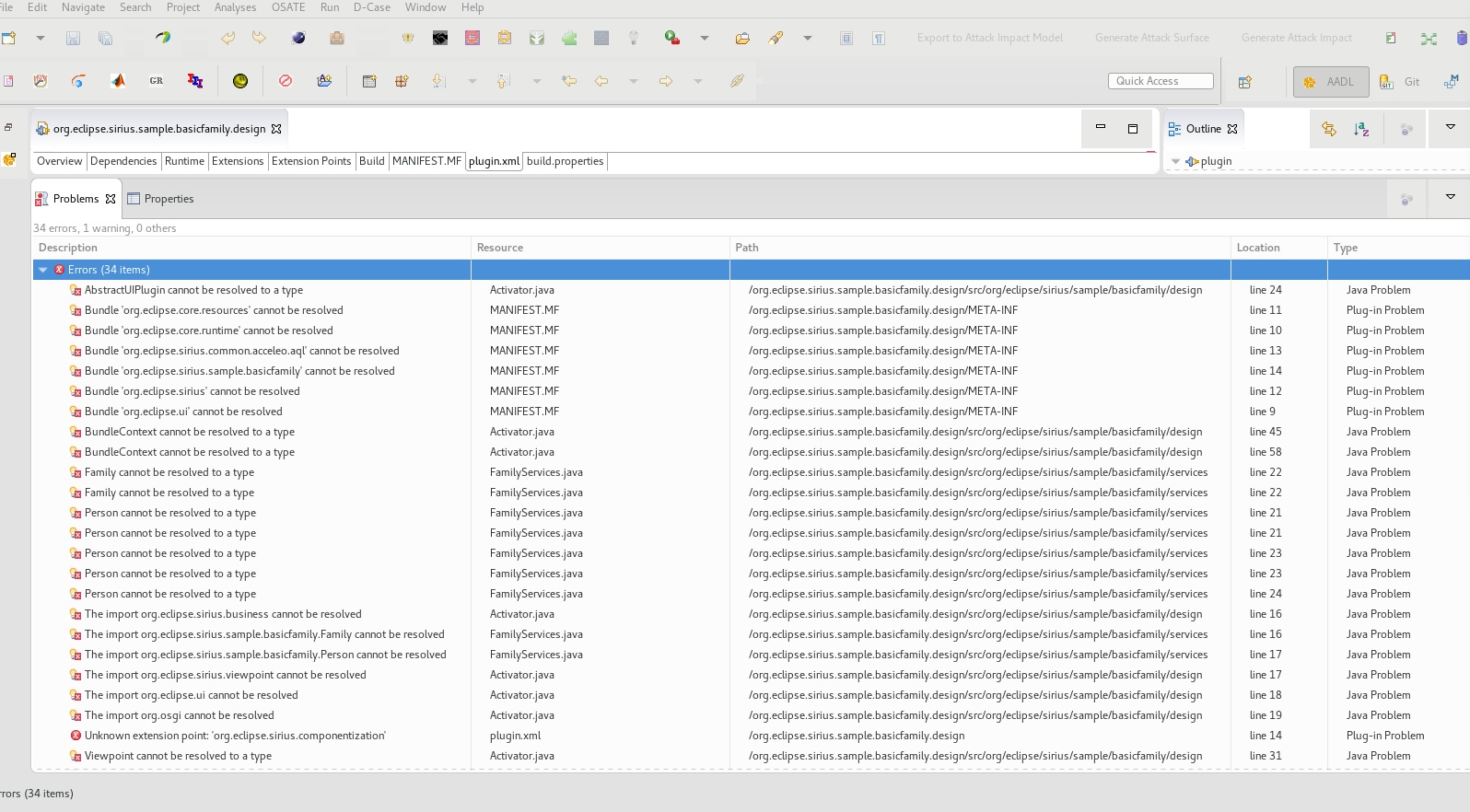Click the Previous Annotation up-arrow icon
The image size is (1470, 812).
point(503,81)
